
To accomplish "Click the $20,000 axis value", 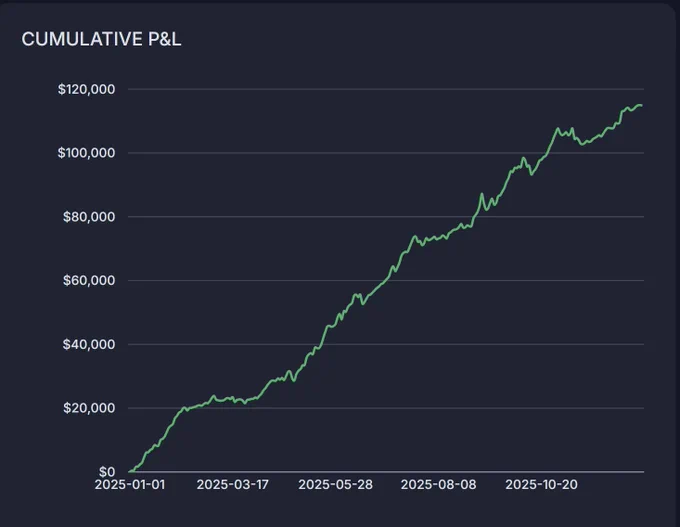I will [89, 408].
